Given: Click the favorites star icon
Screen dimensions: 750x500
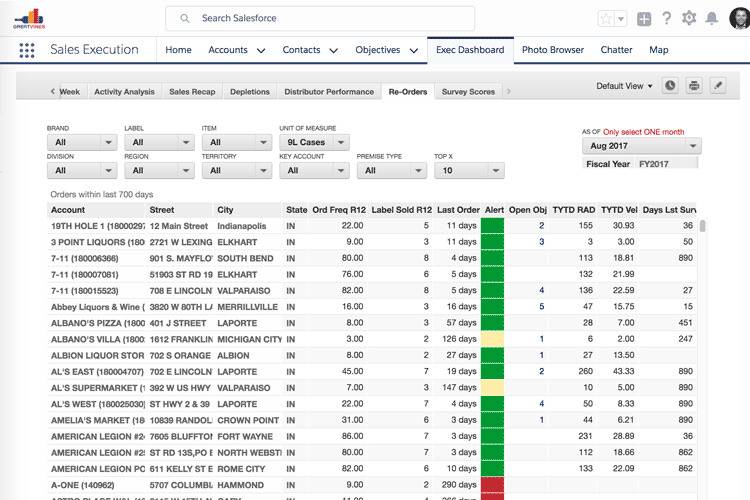Looking at the screenshot, I should (606, 19).
